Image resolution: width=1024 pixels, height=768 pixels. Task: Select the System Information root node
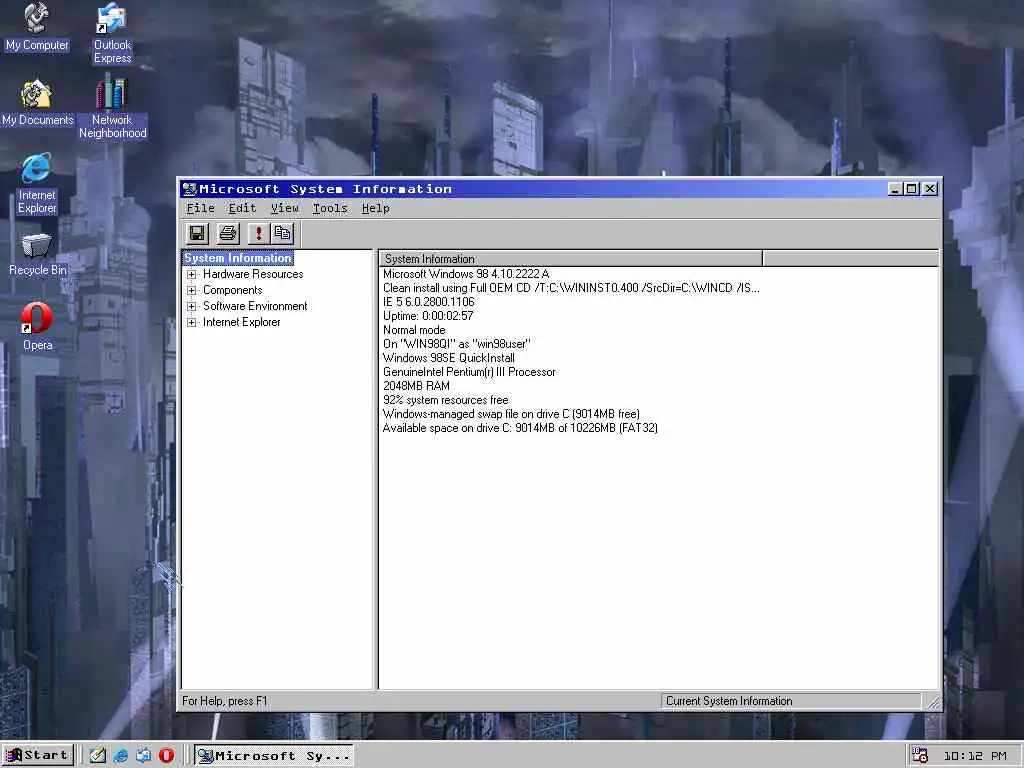[238, 258]
